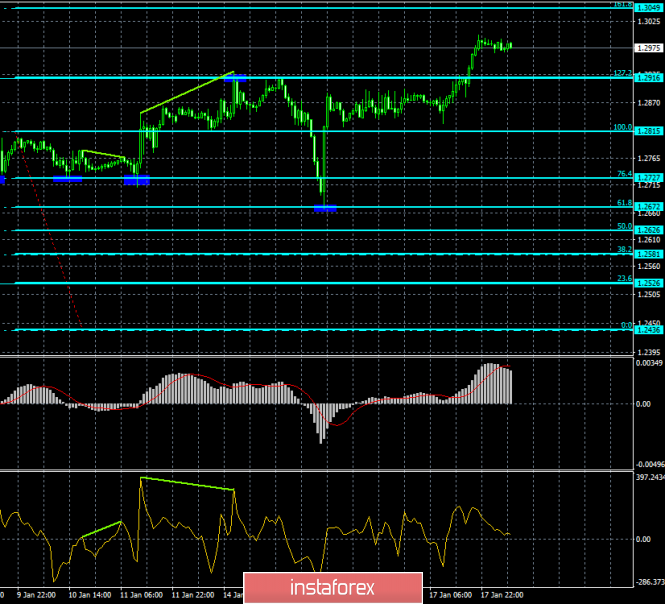Select the current price tag 1.2975
Viewport: 665px width, 604px height.
(648, 47)
